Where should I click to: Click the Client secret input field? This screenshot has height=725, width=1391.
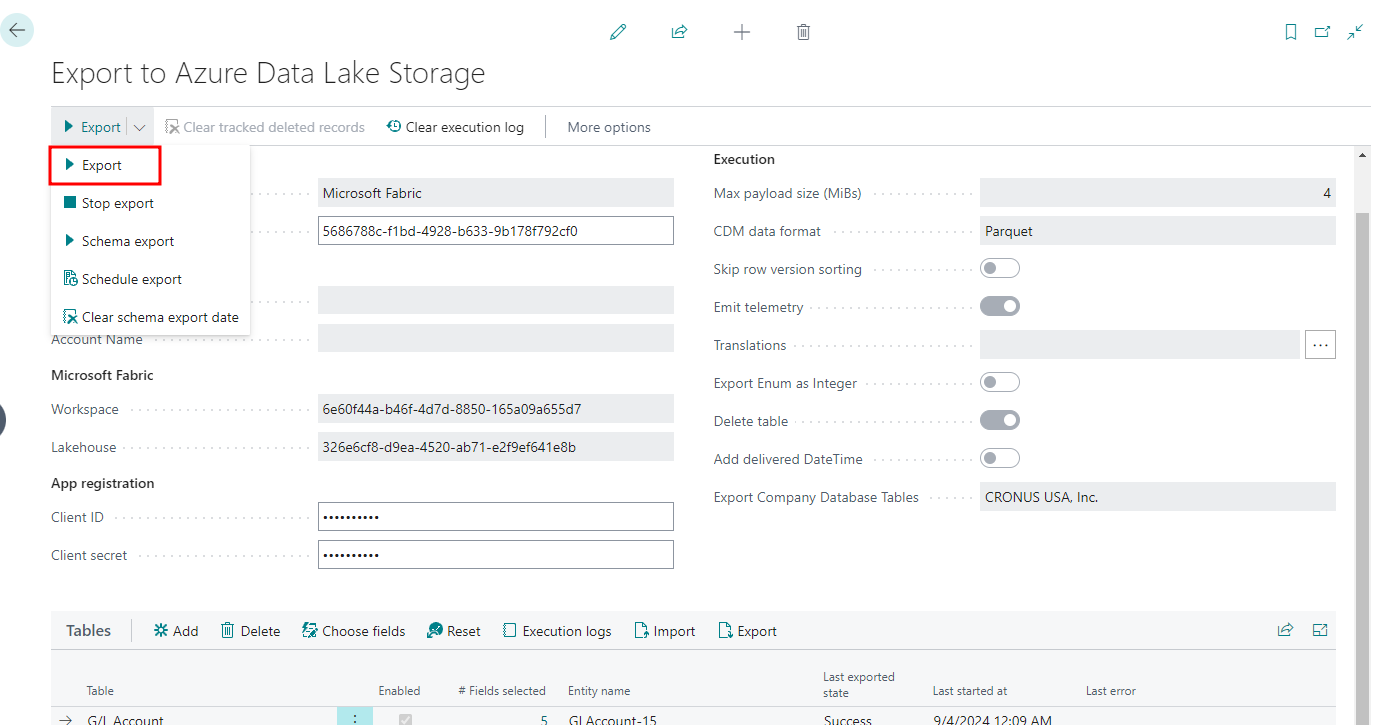(496, 555)
